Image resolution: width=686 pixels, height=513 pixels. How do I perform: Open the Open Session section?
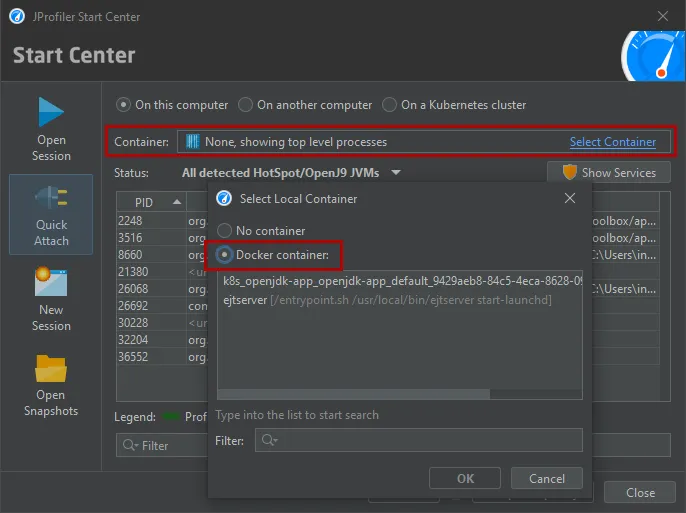(51, 129)
